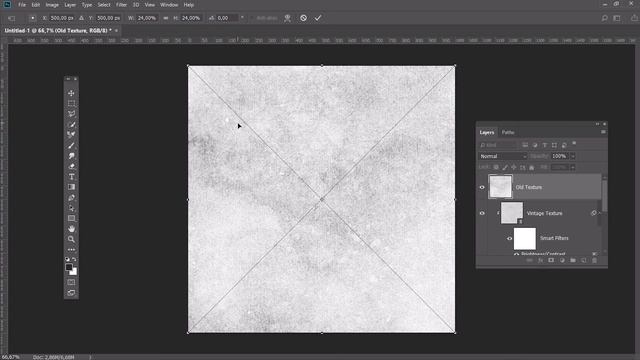Toggle Quick Mask mode in the toolbar
This screenshot has width=640, height=360.
click(x=71, y=282)
